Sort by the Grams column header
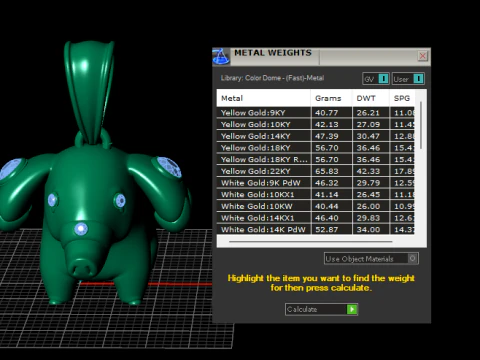This screenshot has width=480, height=360. (x=331, y=98)
